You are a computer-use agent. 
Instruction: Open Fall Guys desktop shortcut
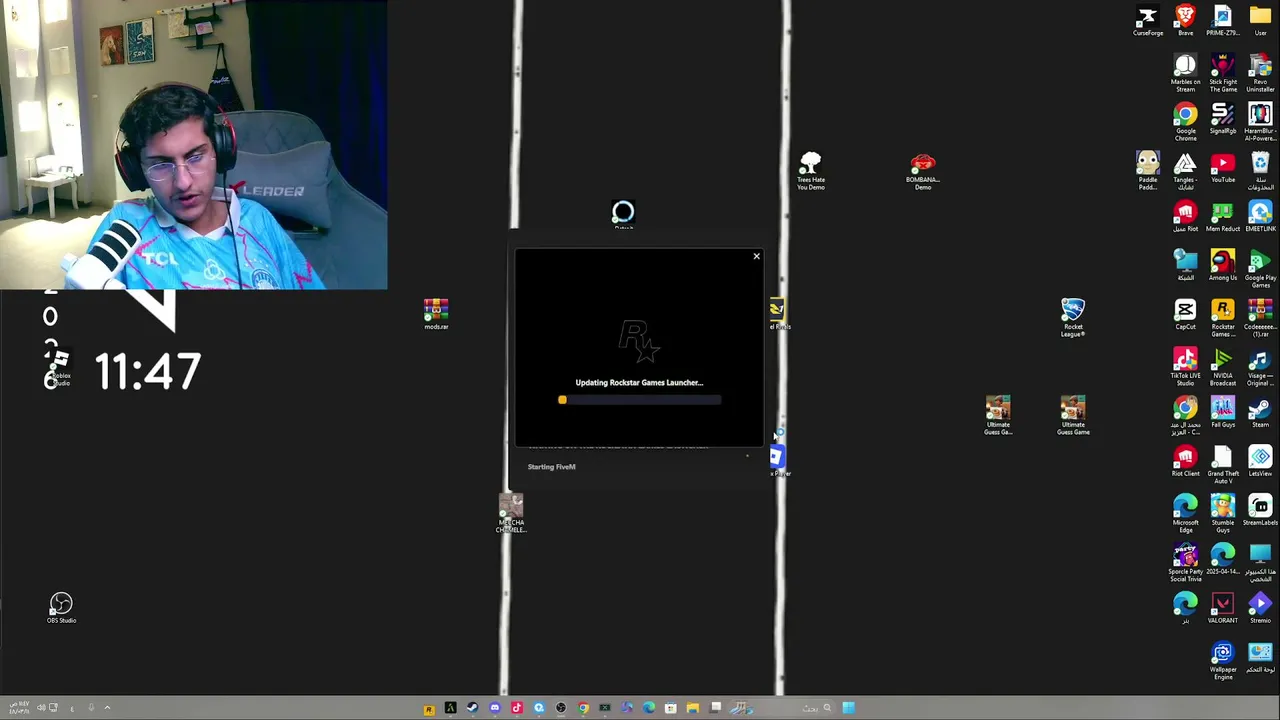[1223, 413]
